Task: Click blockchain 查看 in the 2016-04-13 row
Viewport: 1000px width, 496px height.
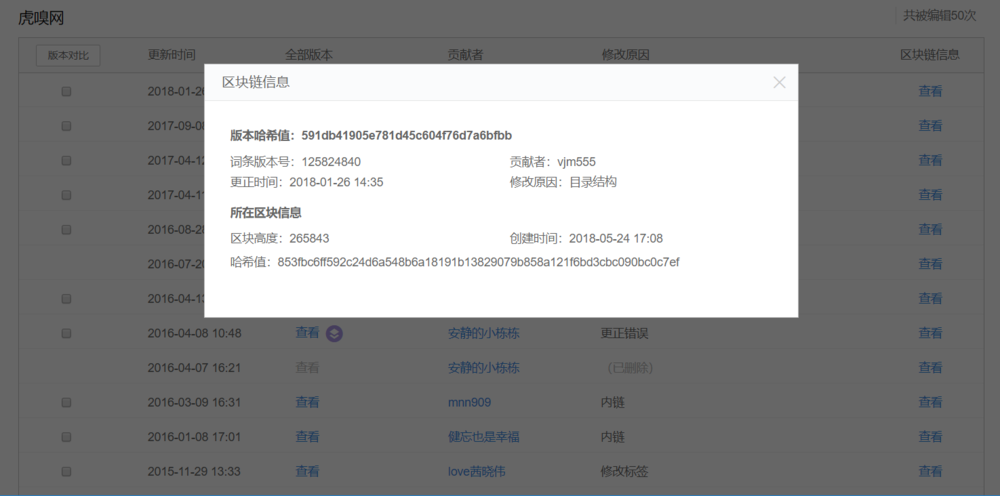Action: tap(930, 298)
